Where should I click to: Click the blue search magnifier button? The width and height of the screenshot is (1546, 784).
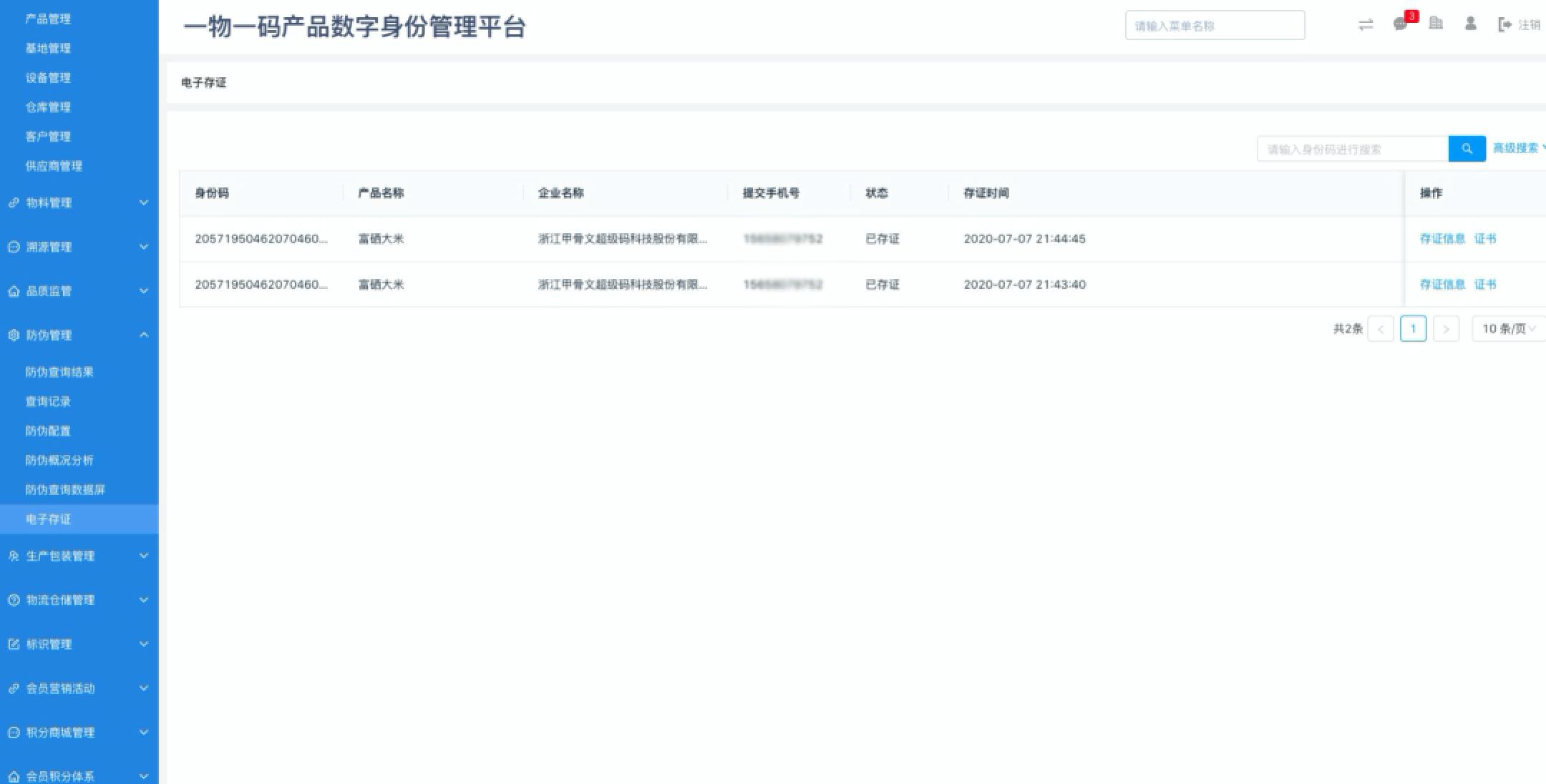tap(1467, 149)
